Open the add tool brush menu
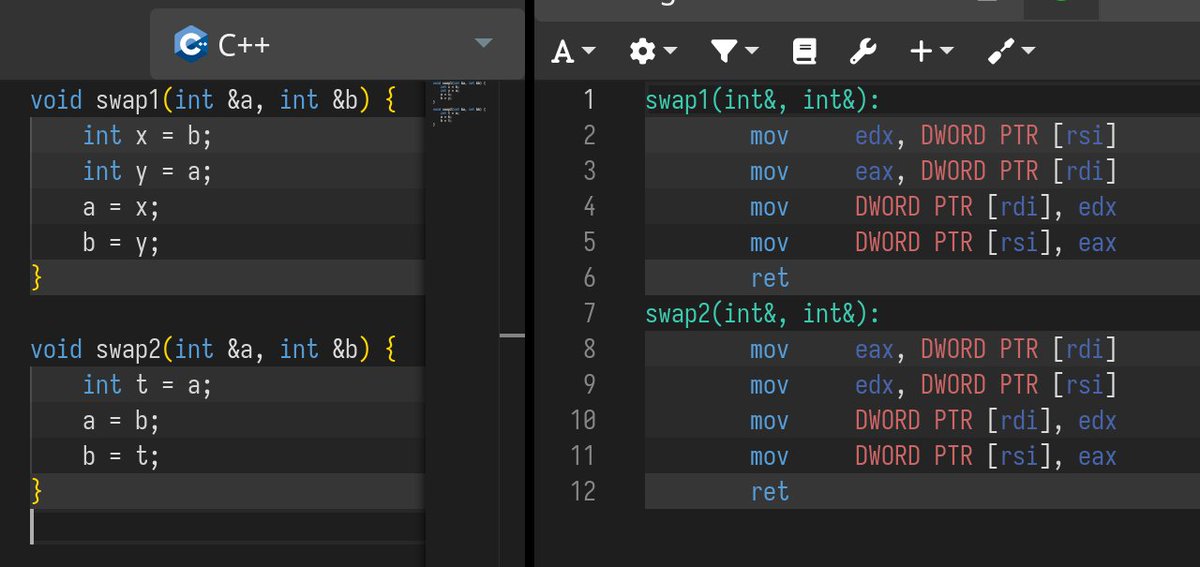Screen dimensions: 1200x567 point(1010,51)
